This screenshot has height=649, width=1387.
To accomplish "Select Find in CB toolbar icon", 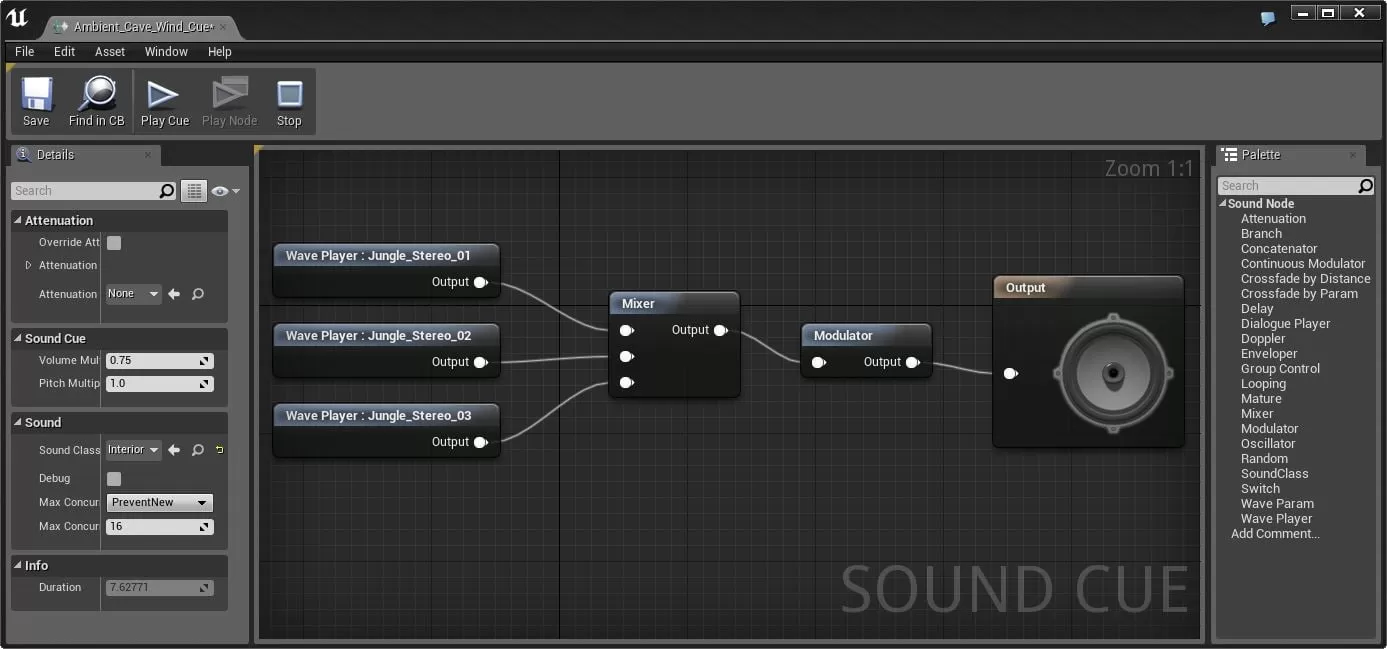I will [95, 100].
